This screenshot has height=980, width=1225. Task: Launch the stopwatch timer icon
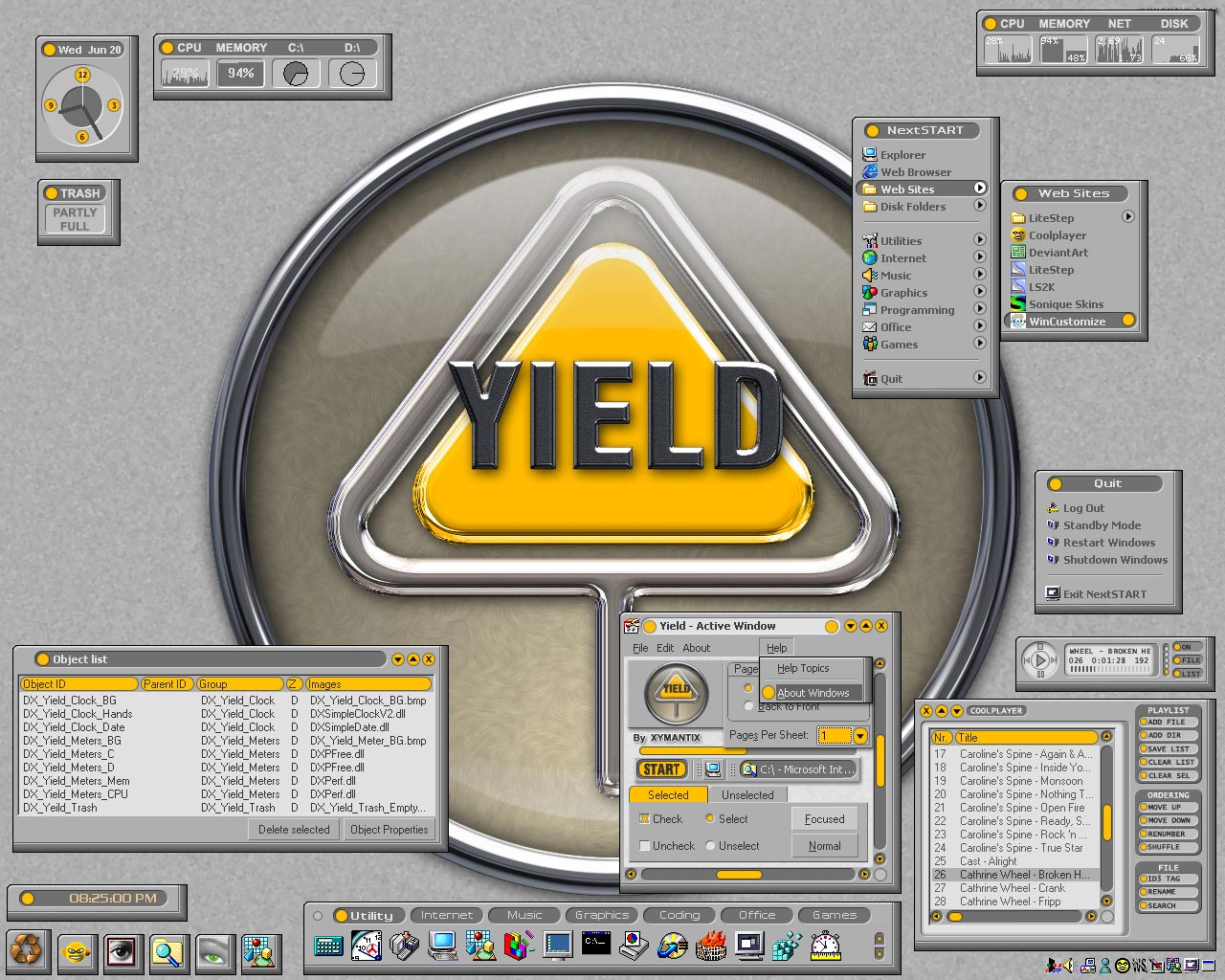click(x=825, y=947)
